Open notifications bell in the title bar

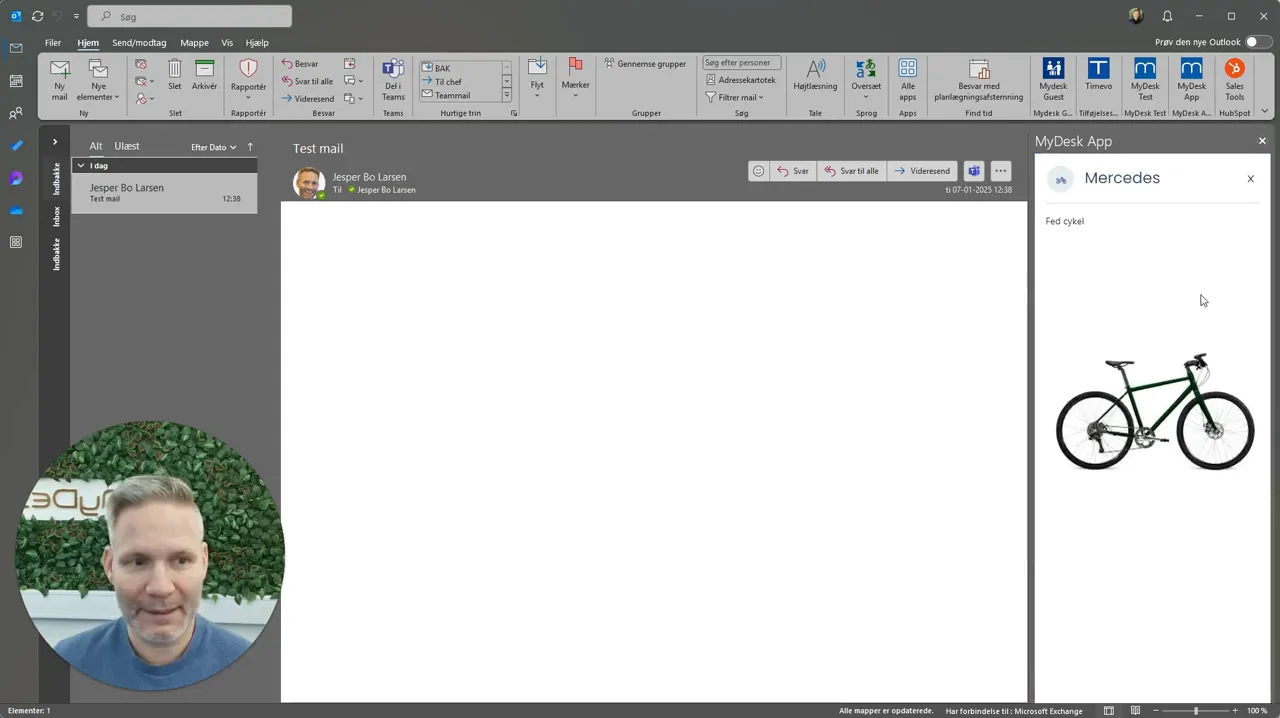click(1167, 16)
